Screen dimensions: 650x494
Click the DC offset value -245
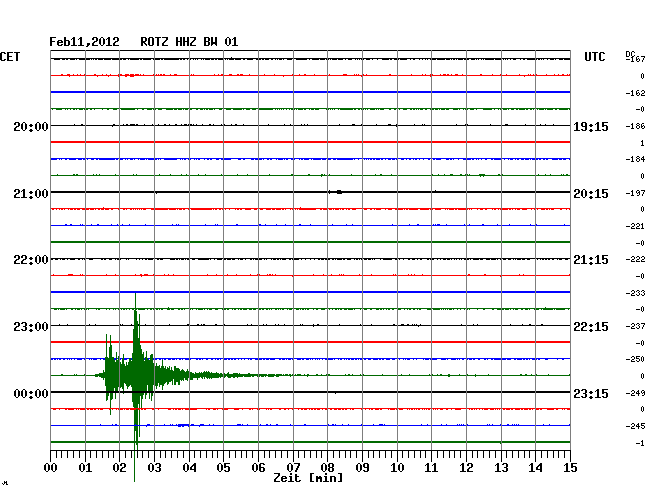click(635, 426)
